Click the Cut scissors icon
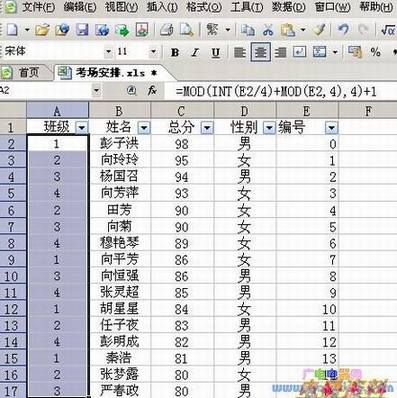 click(x=267, y=30)
